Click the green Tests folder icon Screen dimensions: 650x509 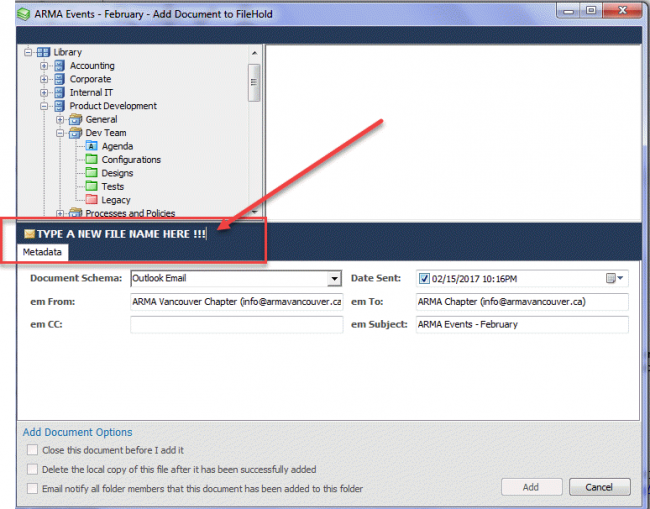click(x=92, y=186)
